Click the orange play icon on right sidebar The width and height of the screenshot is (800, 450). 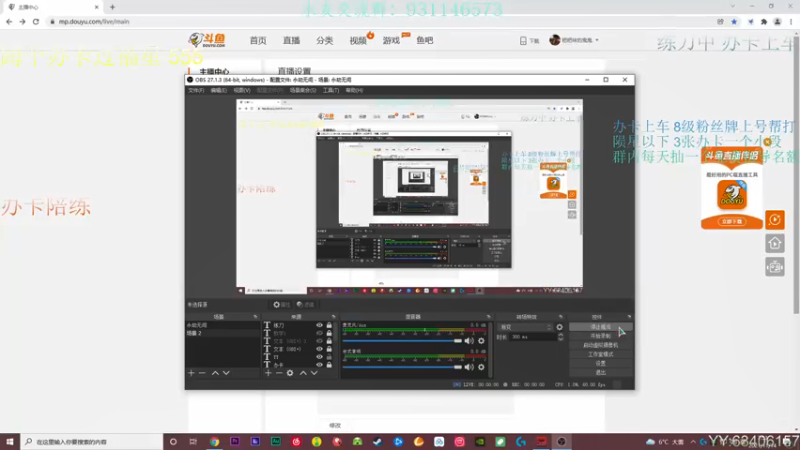point(775,220)
